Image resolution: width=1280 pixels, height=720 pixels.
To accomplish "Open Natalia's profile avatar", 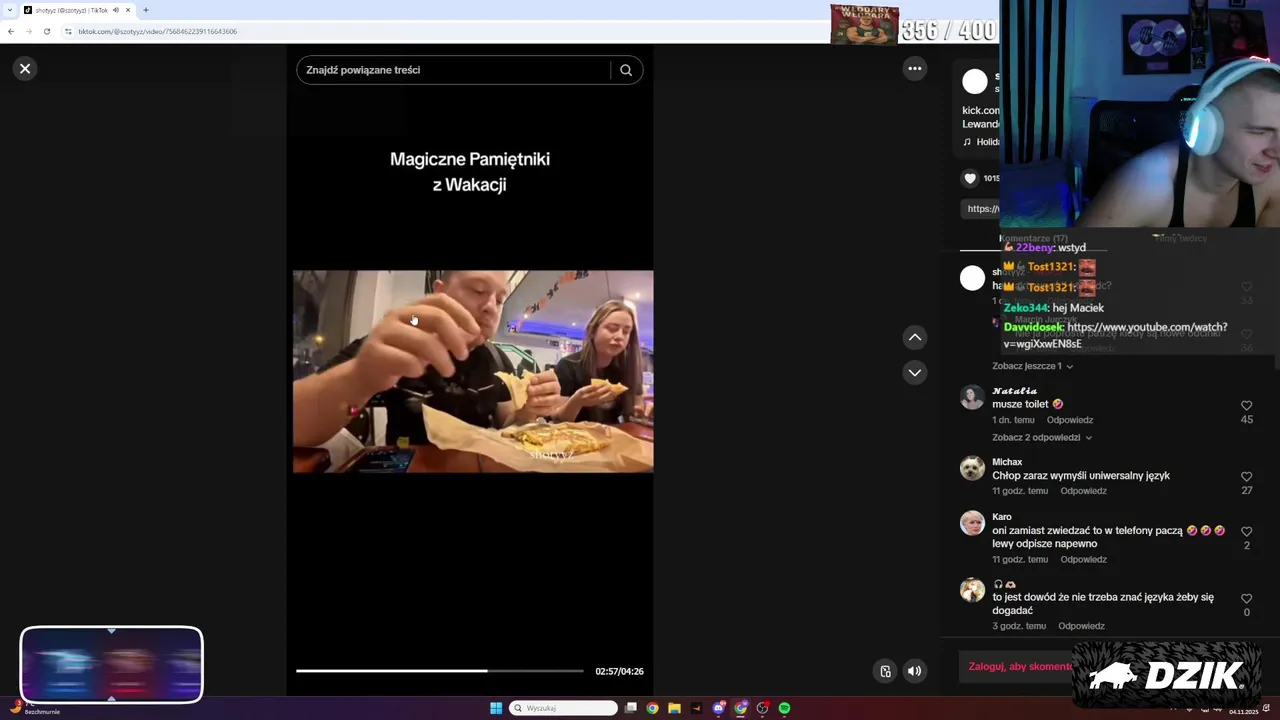I will tap(972, 397).
